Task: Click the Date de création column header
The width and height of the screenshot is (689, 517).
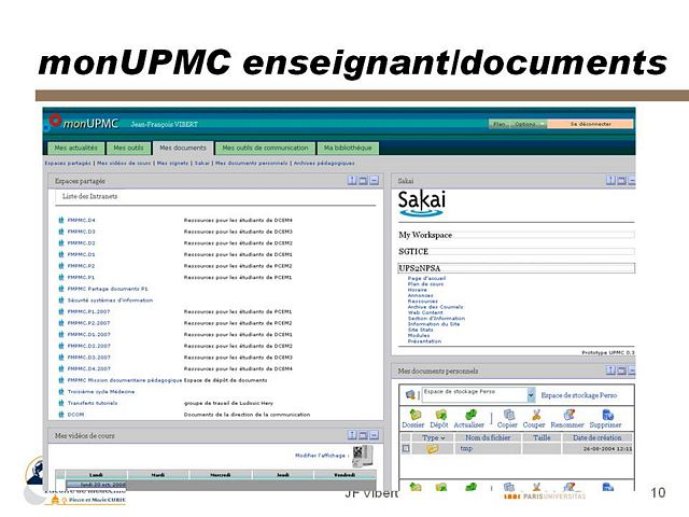Action: click(x=597, y=438)
